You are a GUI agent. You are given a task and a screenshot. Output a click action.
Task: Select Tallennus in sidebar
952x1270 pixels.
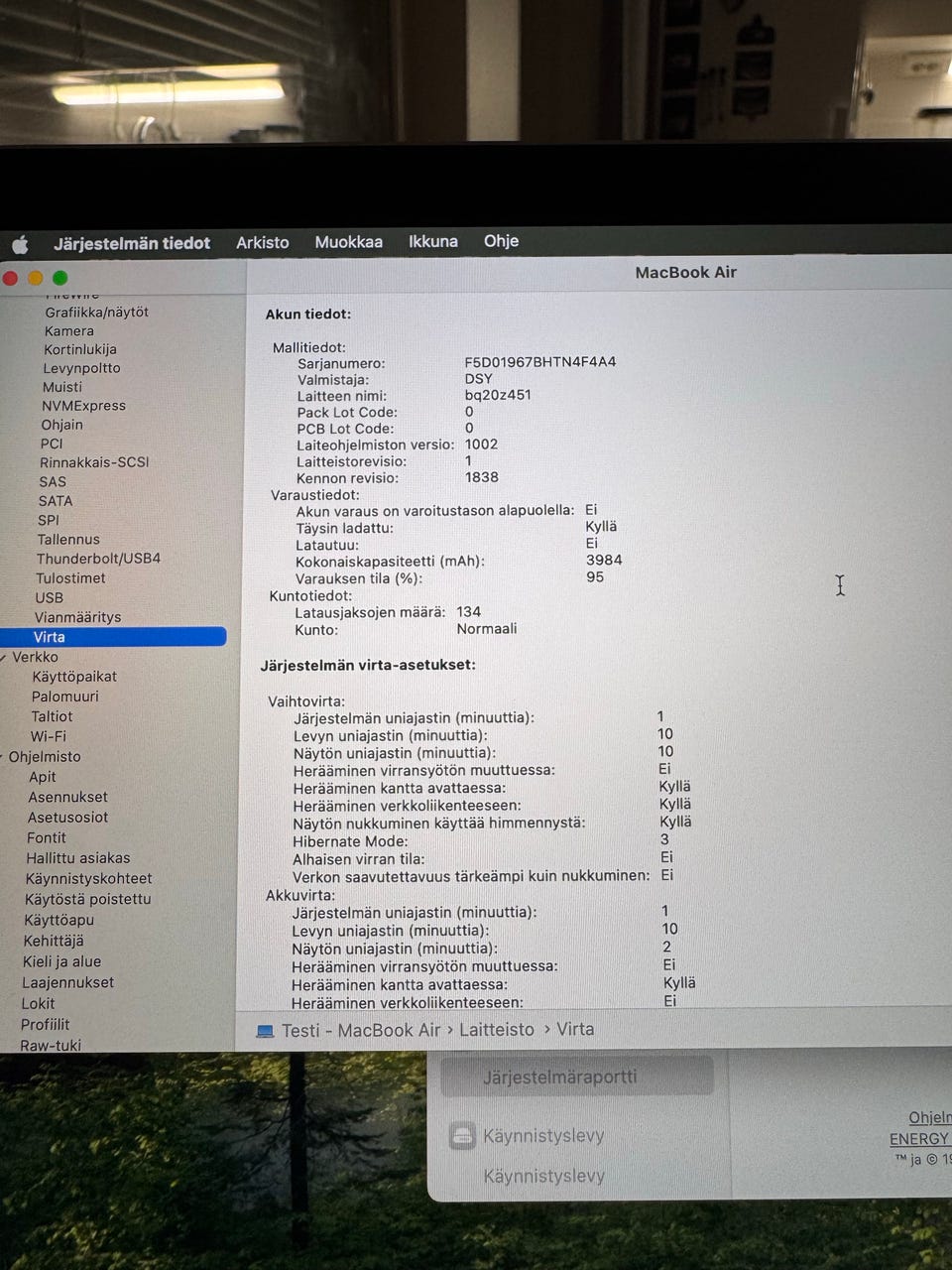pos(68,540)
